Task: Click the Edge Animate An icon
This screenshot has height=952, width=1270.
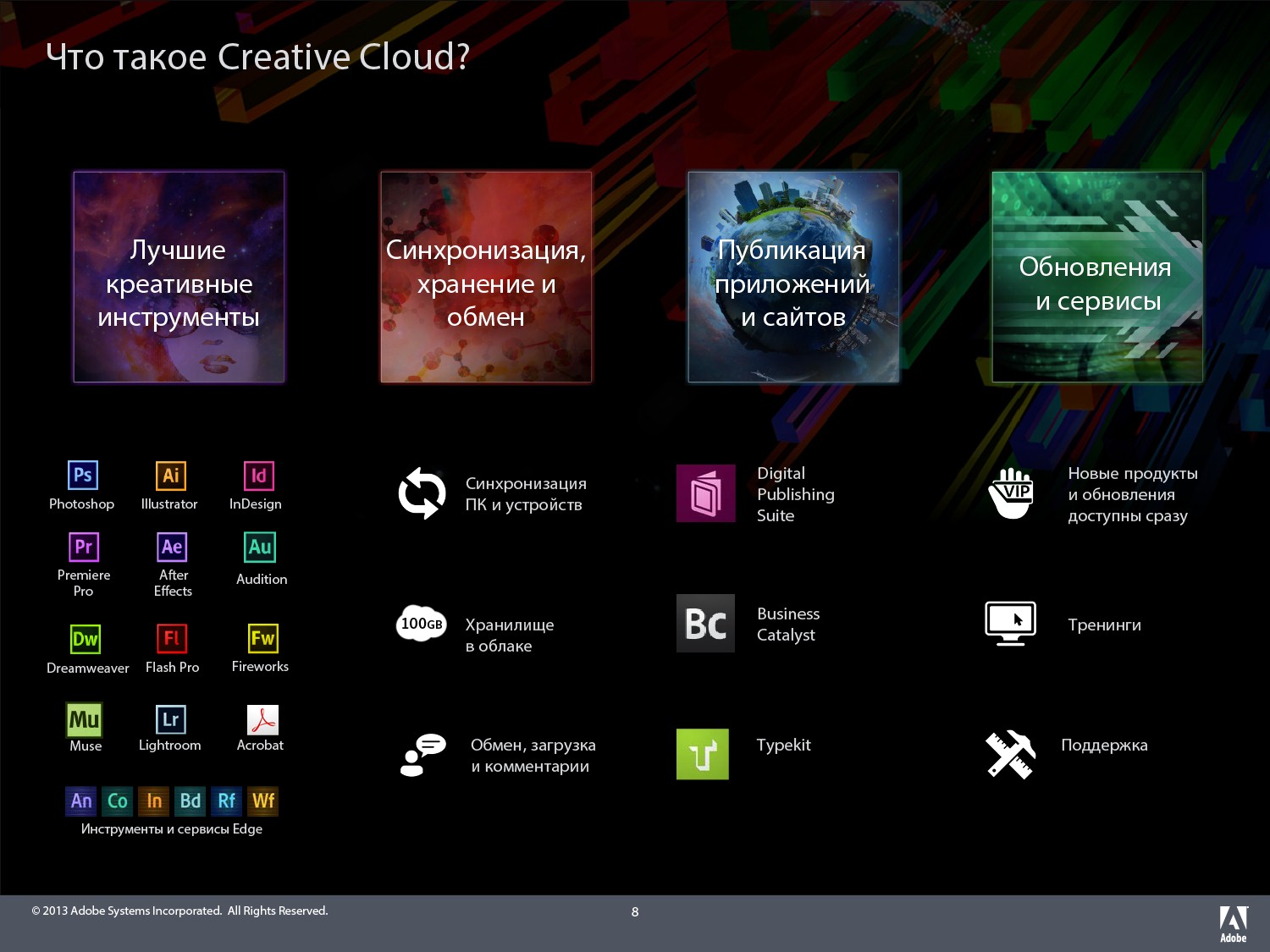Action: (x=81, y=801)
